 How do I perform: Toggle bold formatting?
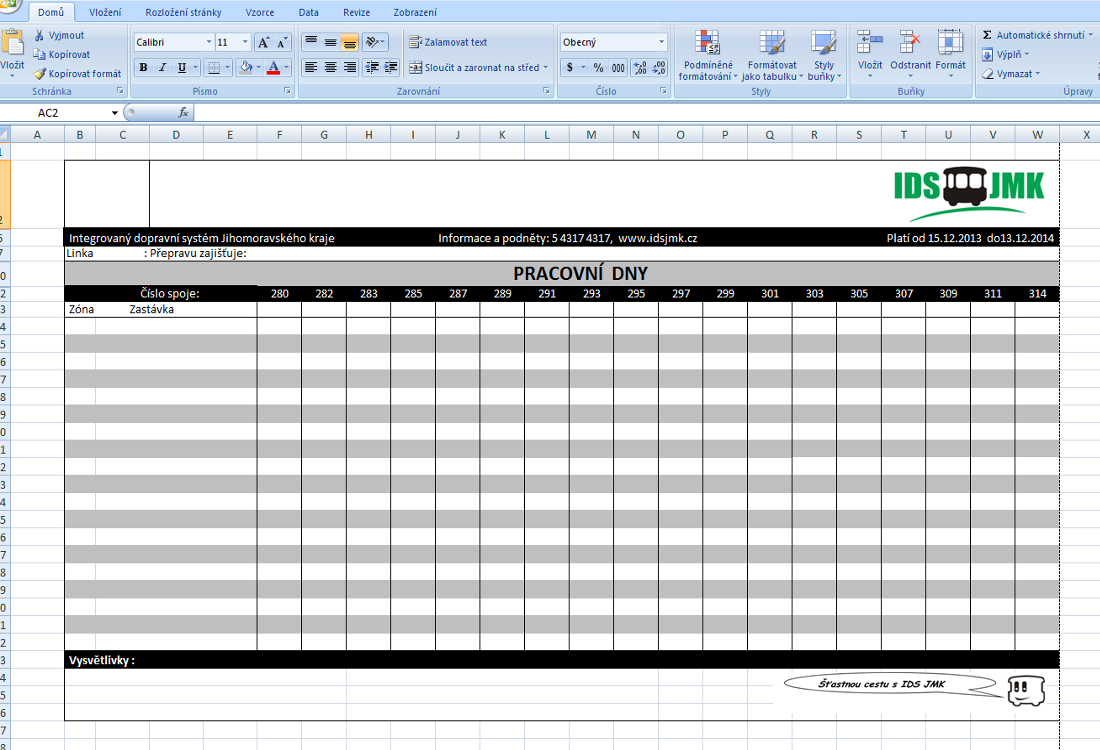tap(143, 68)
